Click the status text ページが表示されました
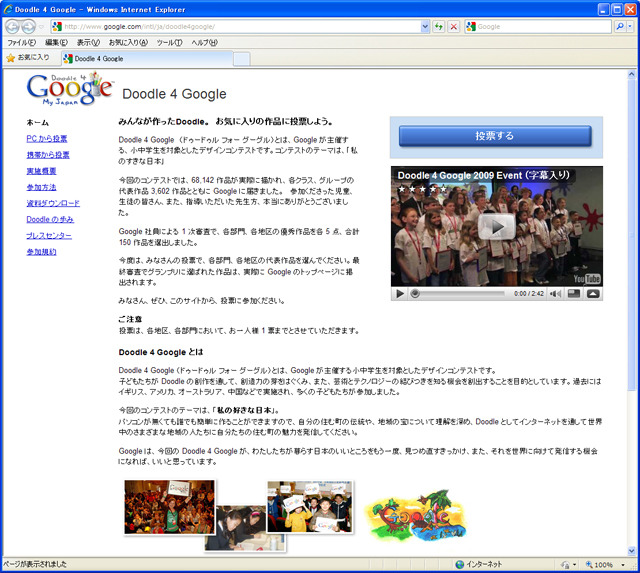640x573 pixels. point(35,564)
